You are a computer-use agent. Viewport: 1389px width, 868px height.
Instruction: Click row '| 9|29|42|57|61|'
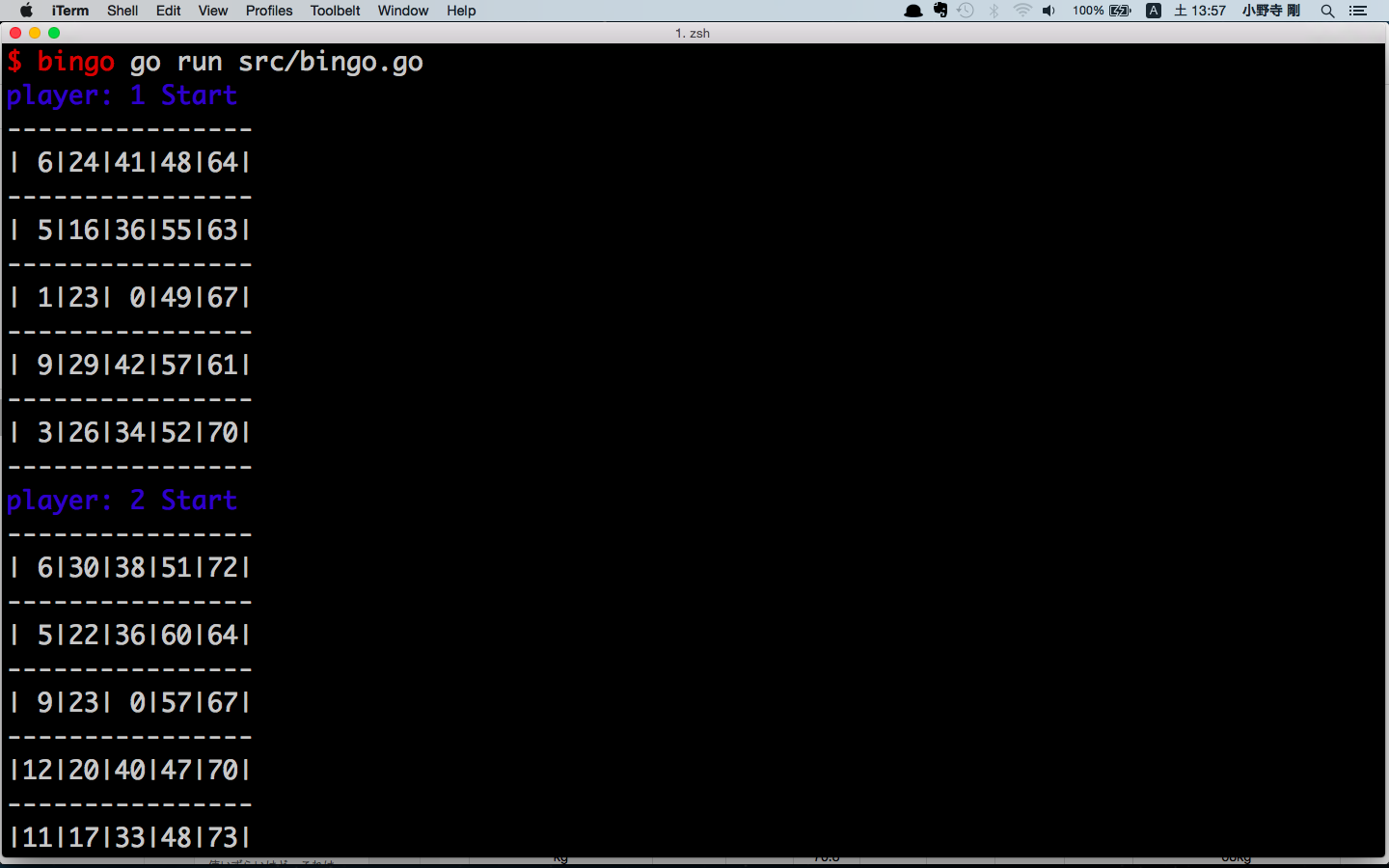coord(129,366)
